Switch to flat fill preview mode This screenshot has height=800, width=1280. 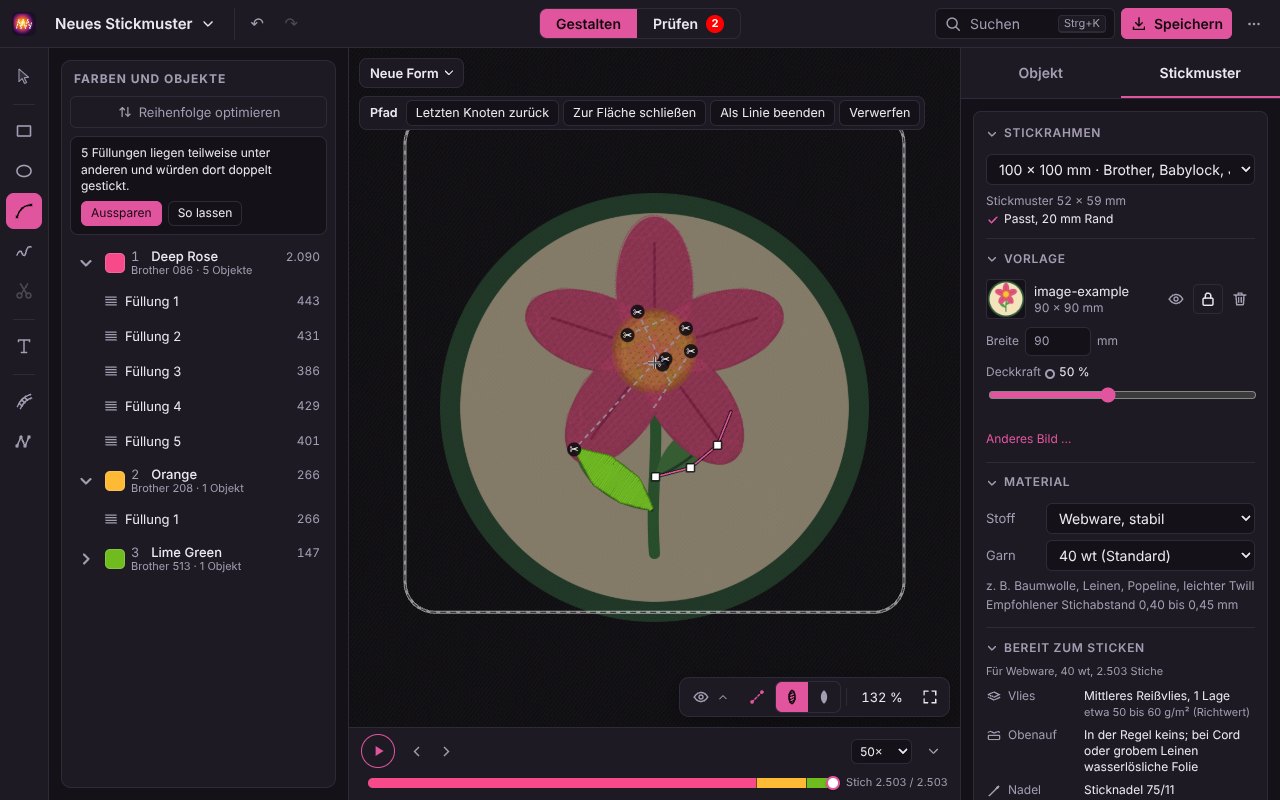point(824,697)
